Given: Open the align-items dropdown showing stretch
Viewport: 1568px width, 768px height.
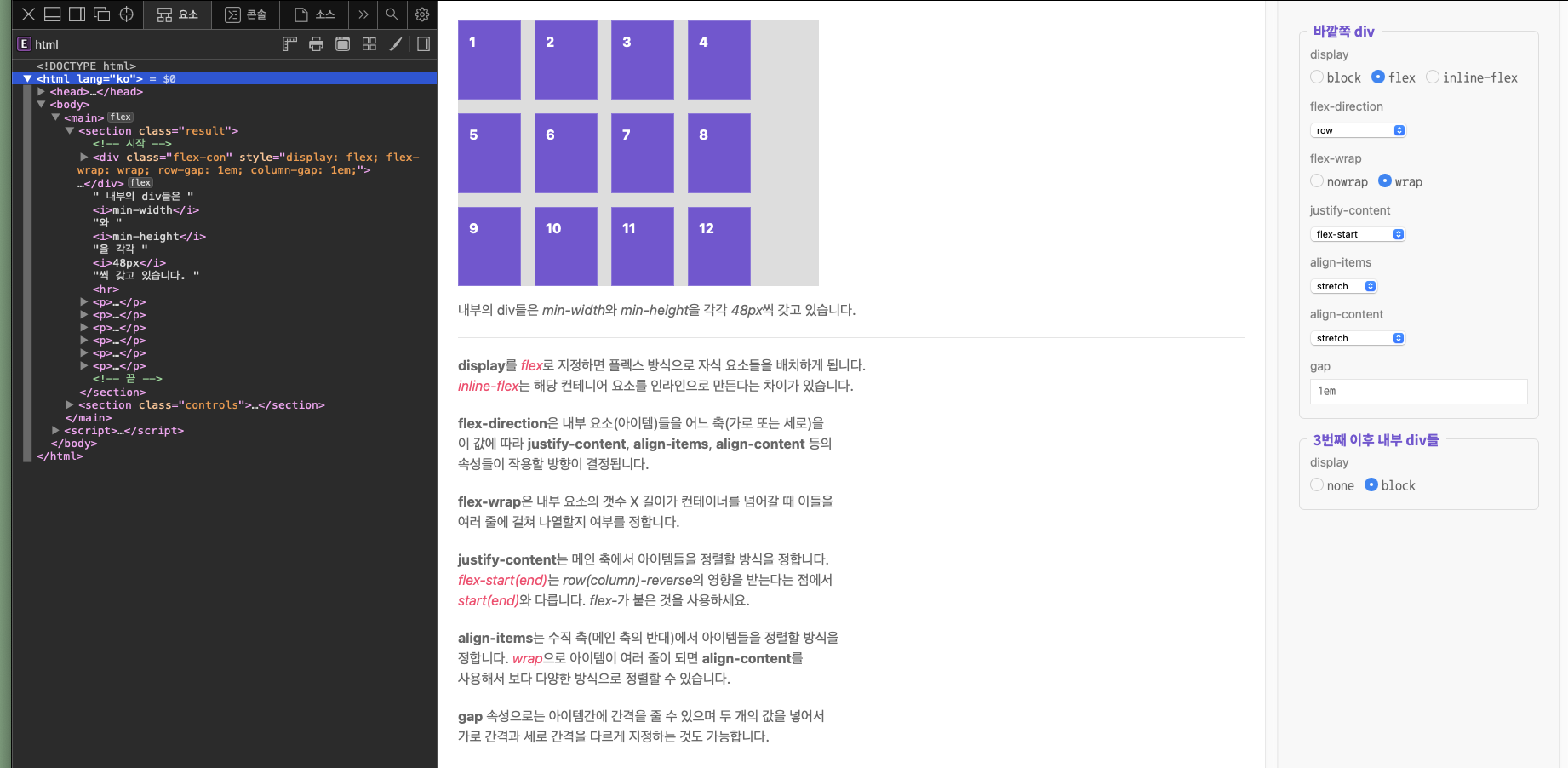Looking at the screenshot, I should click(1343, 286).
